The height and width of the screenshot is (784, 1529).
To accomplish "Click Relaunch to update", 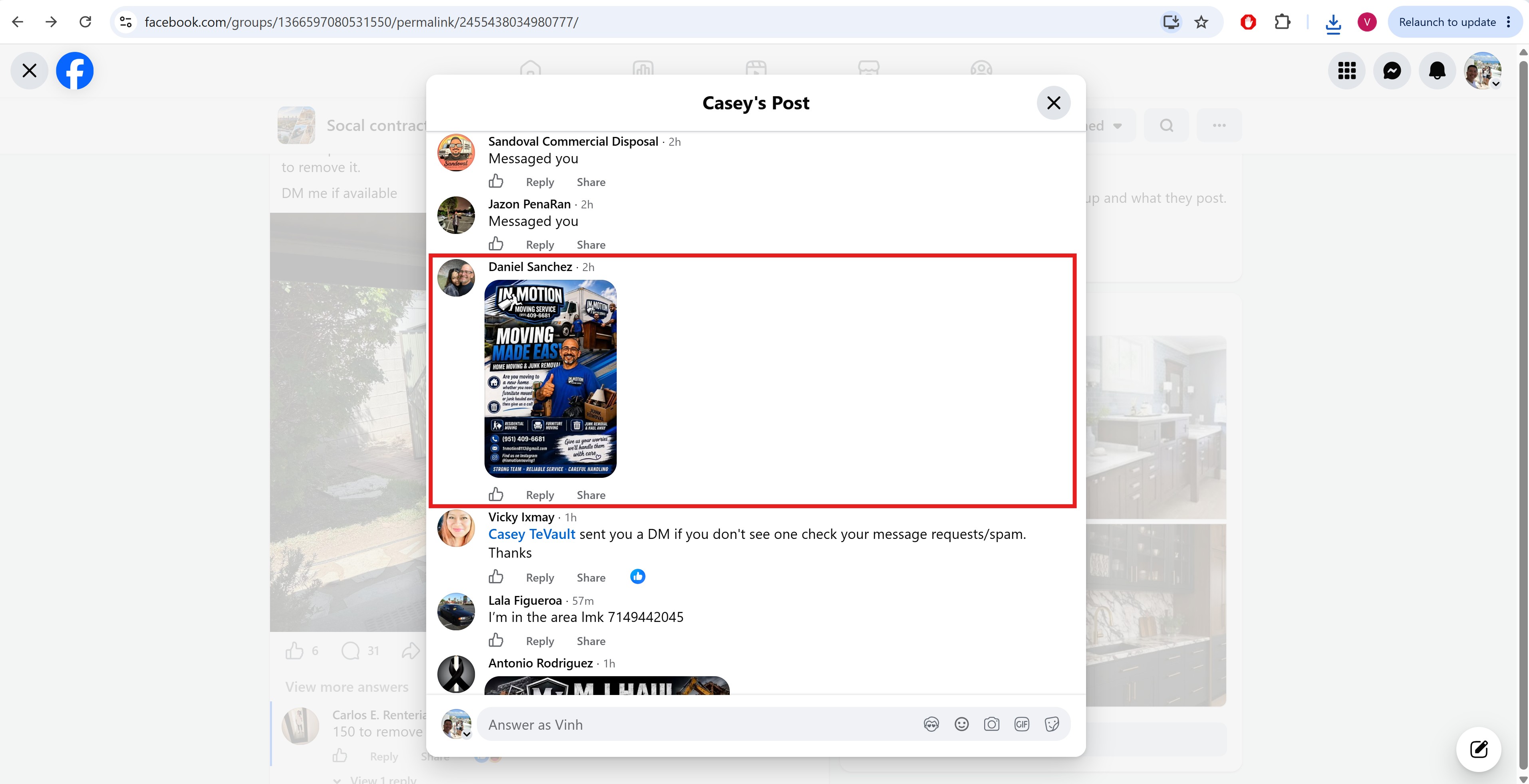I will (x=1447, y=22).
